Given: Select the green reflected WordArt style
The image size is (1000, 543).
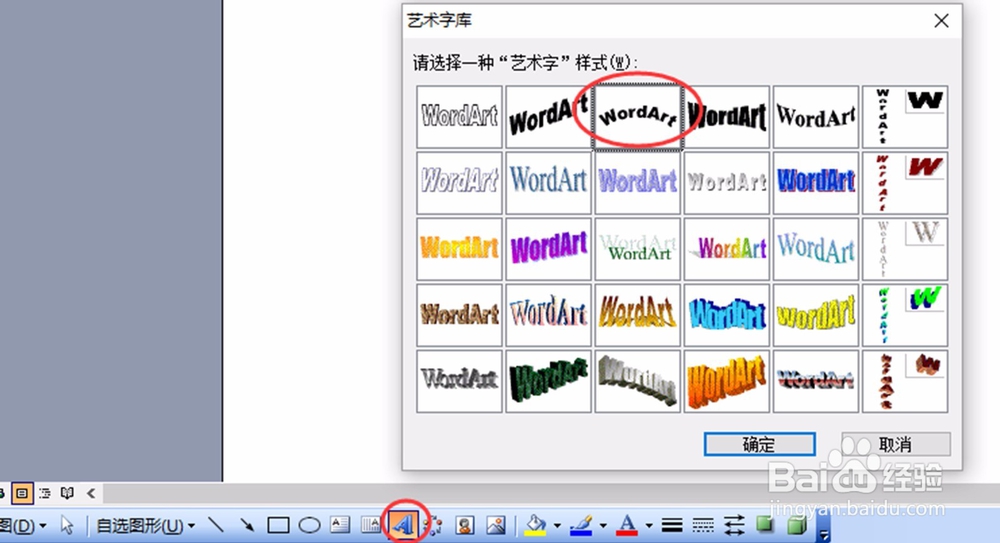Looking at the screenshot, I should click(638, 249).
